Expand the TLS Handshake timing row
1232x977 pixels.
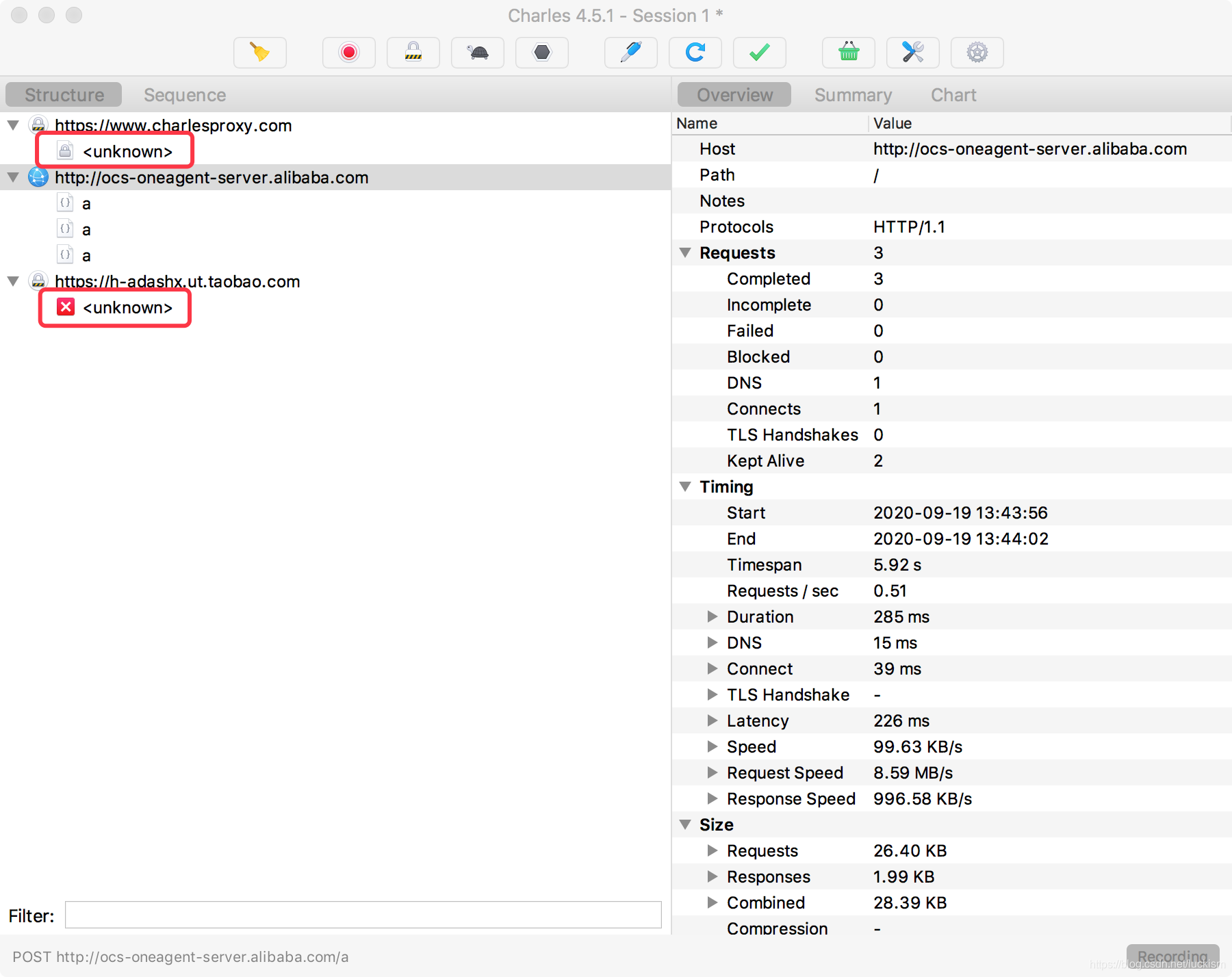tap(713, 694)
